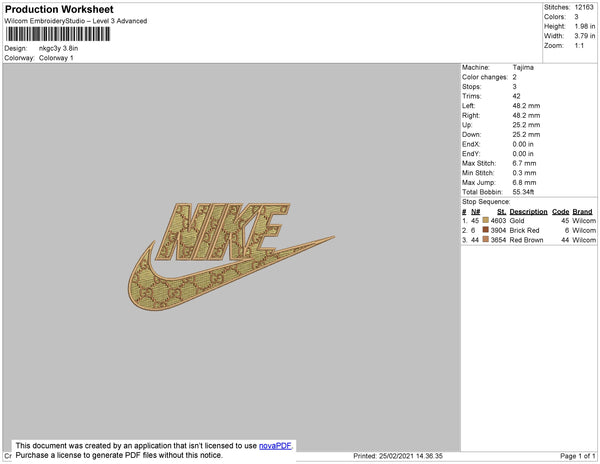600x464 pixels.
Task: Click the St. column header
Action: tap(501, 212)
